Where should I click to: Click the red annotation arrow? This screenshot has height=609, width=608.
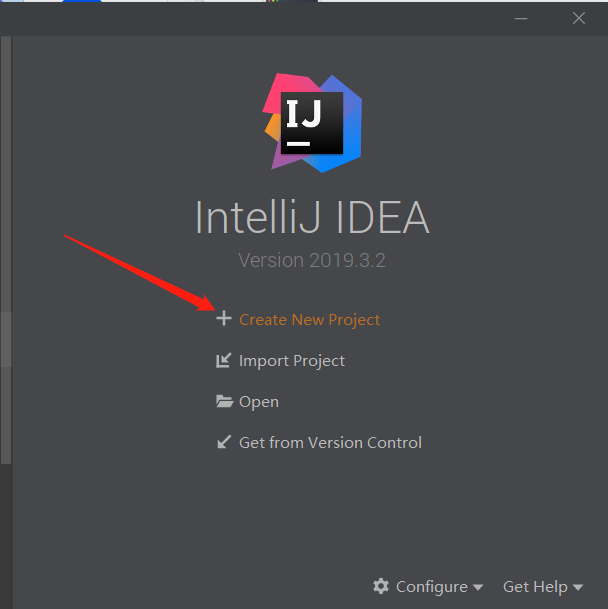tap(140, 270)
